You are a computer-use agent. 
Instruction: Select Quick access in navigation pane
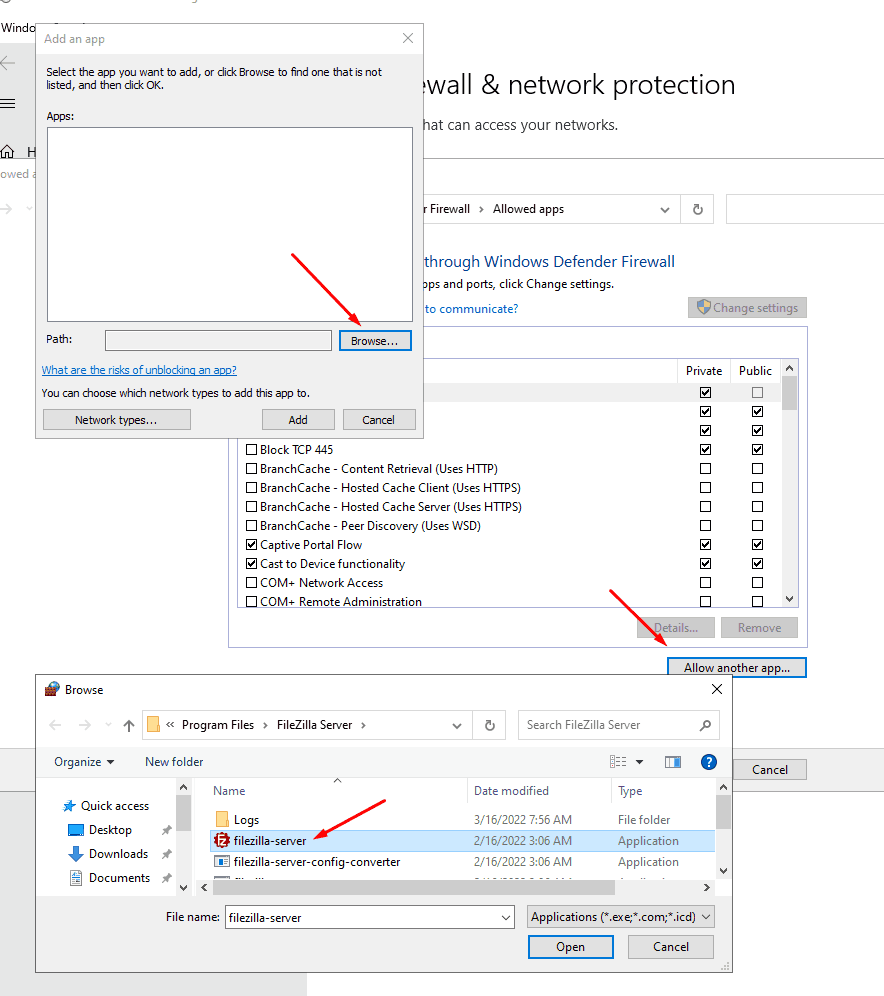click(x=107, y=806)
